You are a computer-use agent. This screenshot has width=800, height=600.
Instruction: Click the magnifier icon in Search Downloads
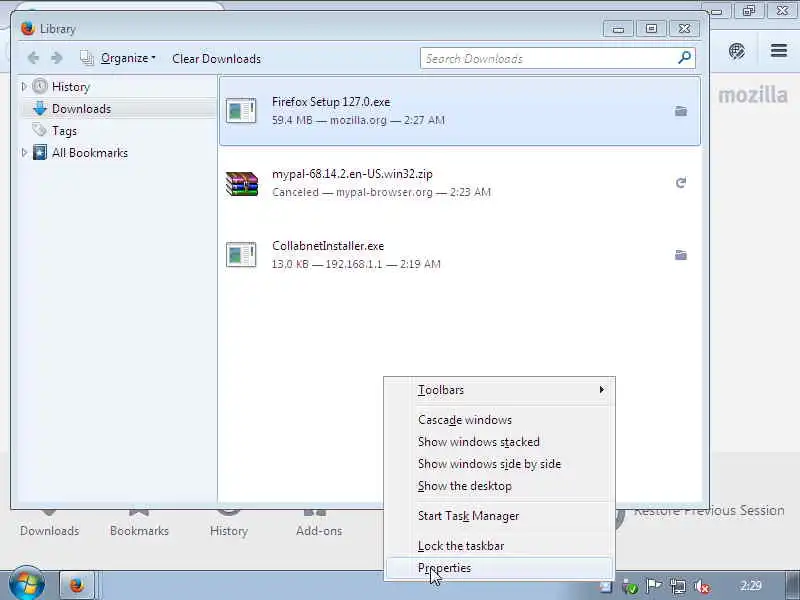tap(685, 58)
